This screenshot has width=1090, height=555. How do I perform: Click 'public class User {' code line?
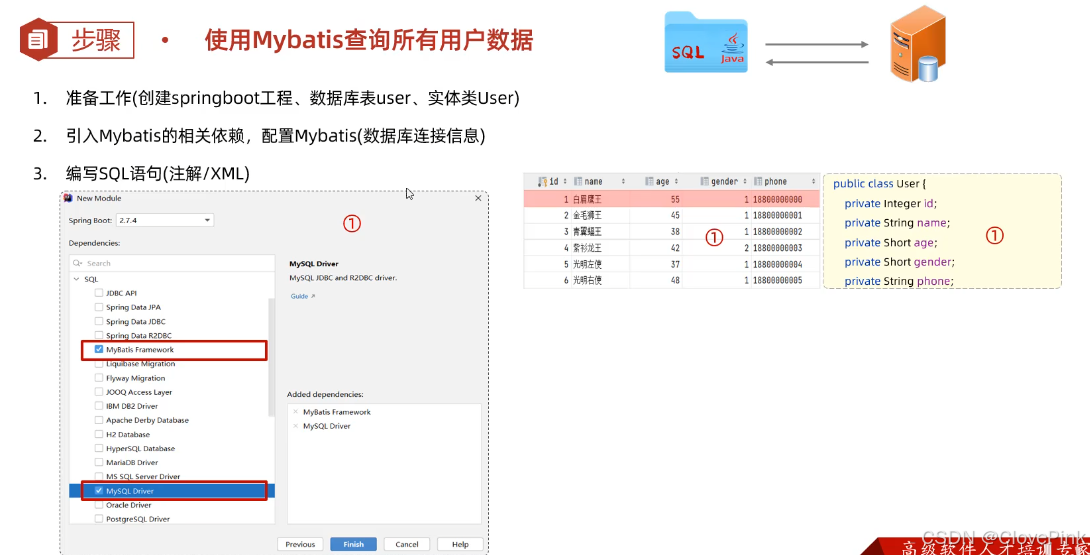879,184
